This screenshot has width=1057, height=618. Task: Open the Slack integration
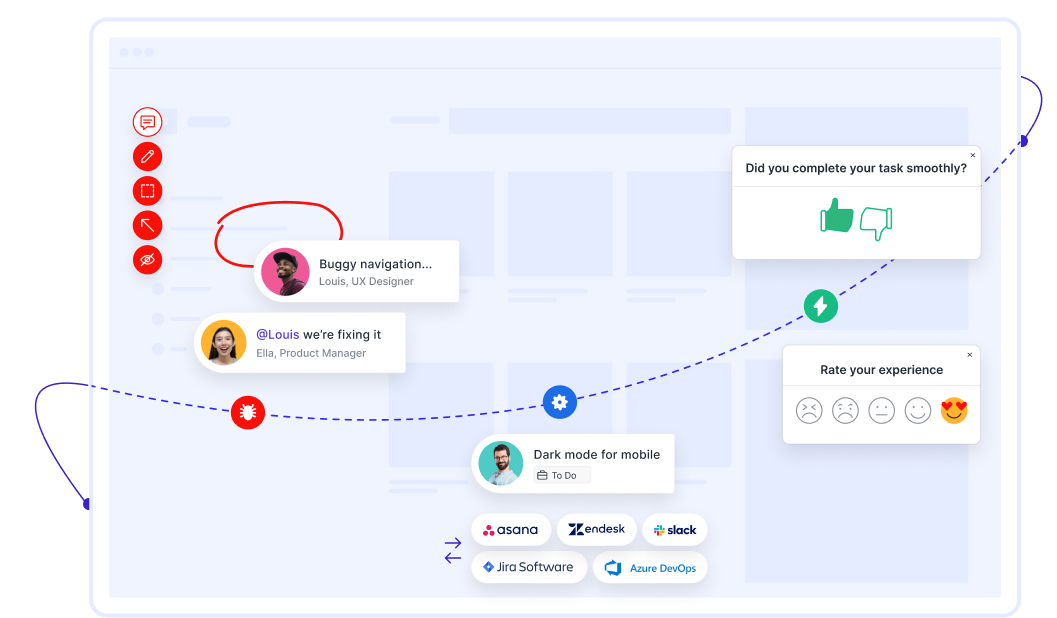[x=674, y=529]
